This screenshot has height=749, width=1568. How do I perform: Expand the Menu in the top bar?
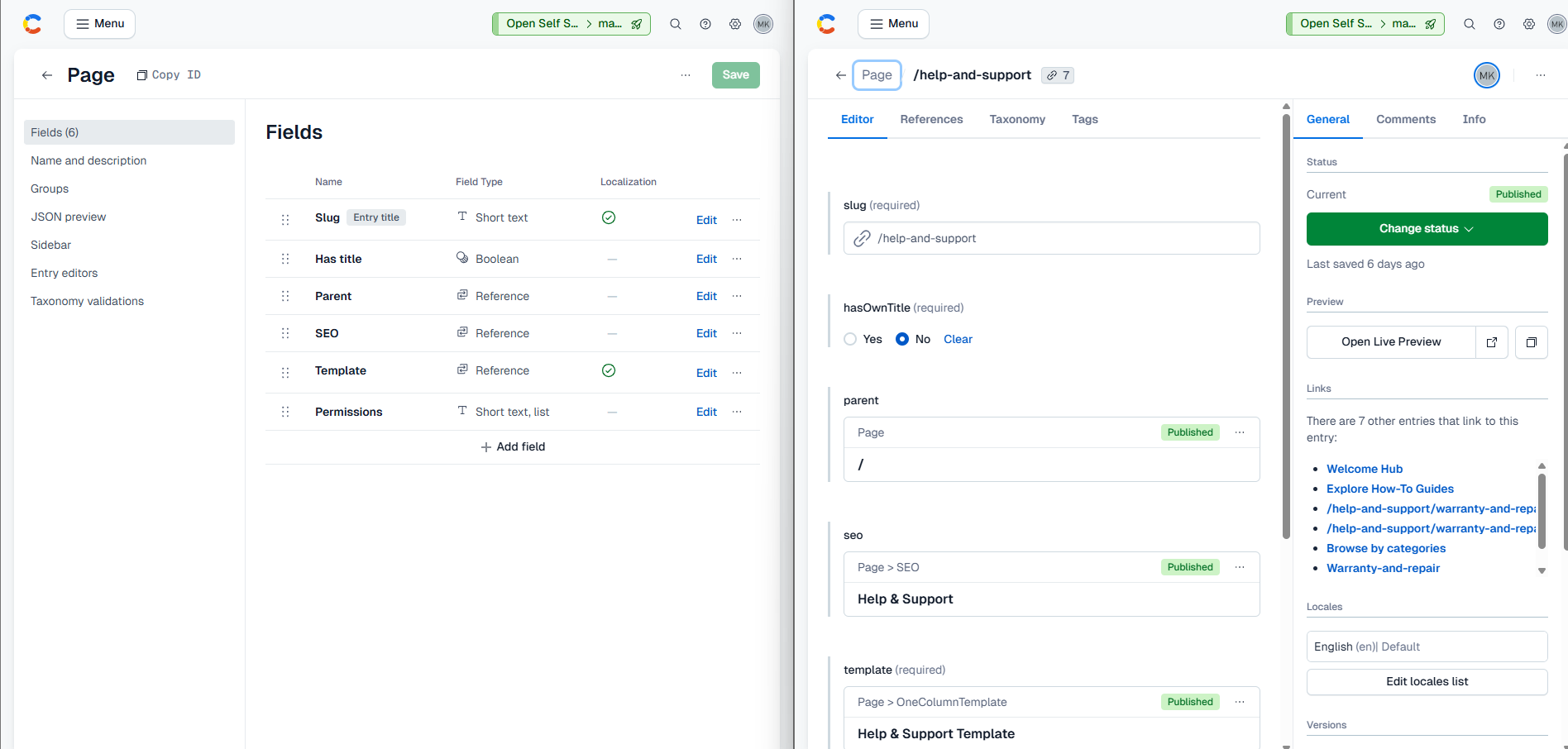[99, 24]
